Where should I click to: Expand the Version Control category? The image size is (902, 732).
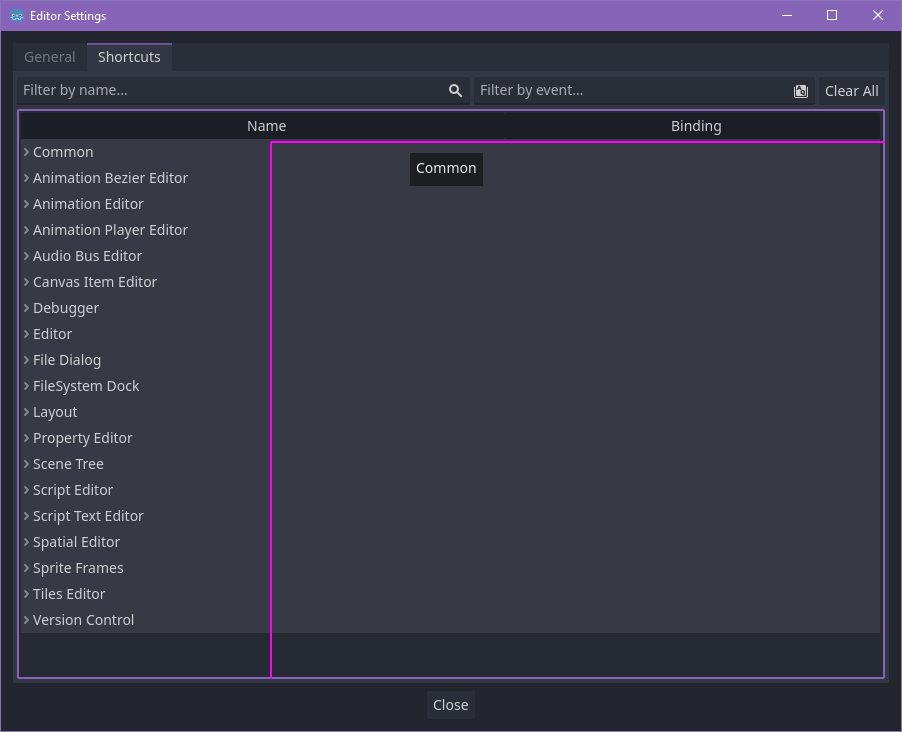(x=26, y=619)
